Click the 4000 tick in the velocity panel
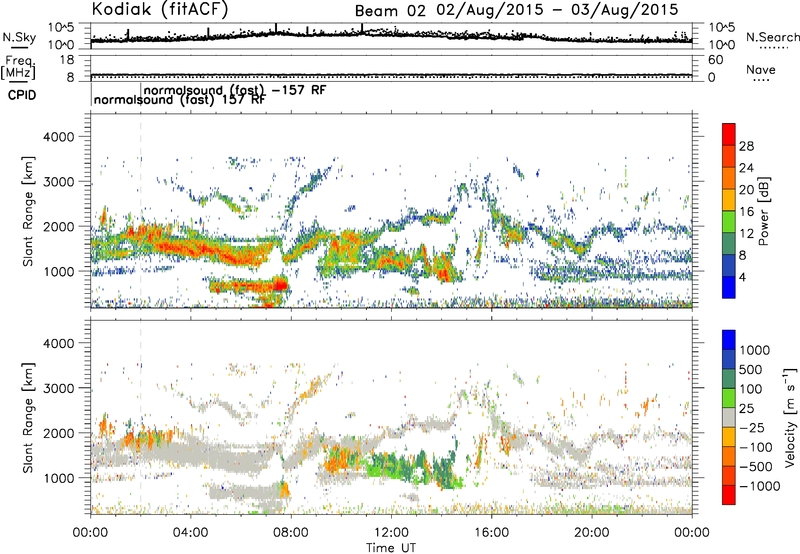This screenshot has width=800, height=554. 58,344
